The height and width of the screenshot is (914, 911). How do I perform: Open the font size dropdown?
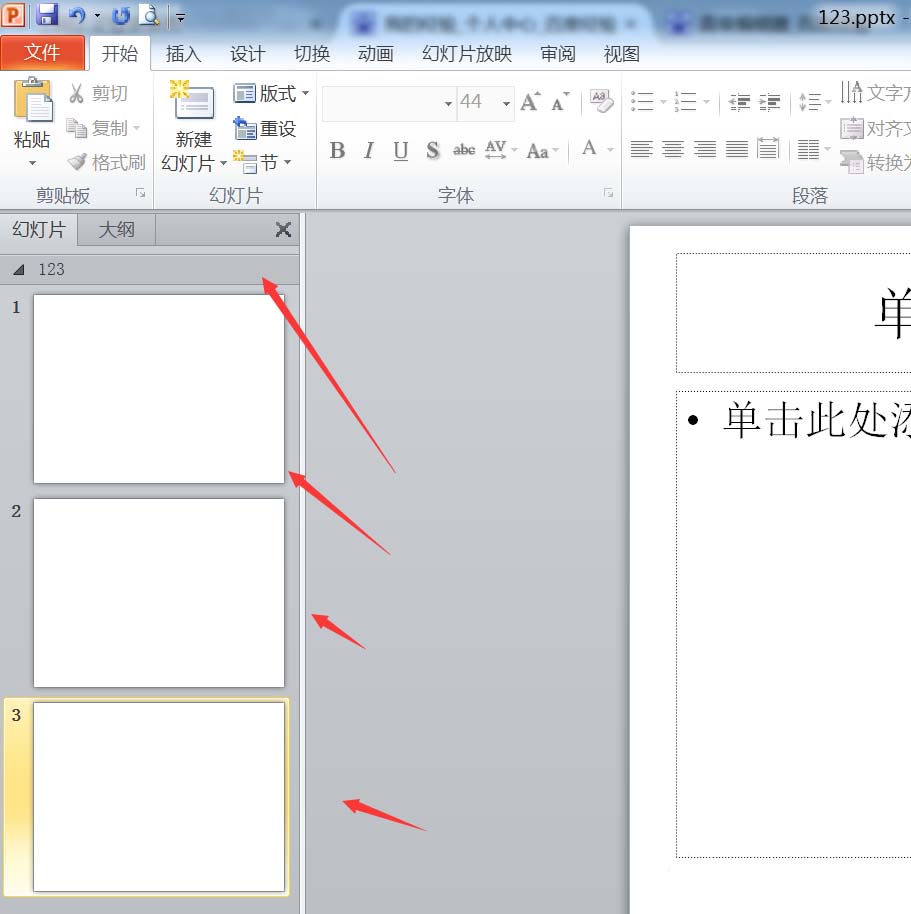point(505,101)
